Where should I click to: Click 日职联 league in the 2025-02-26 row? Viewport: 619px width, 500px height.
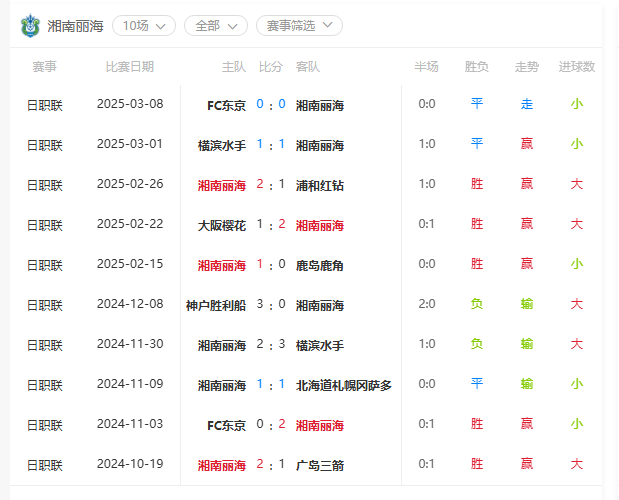(x=45, y=185)
